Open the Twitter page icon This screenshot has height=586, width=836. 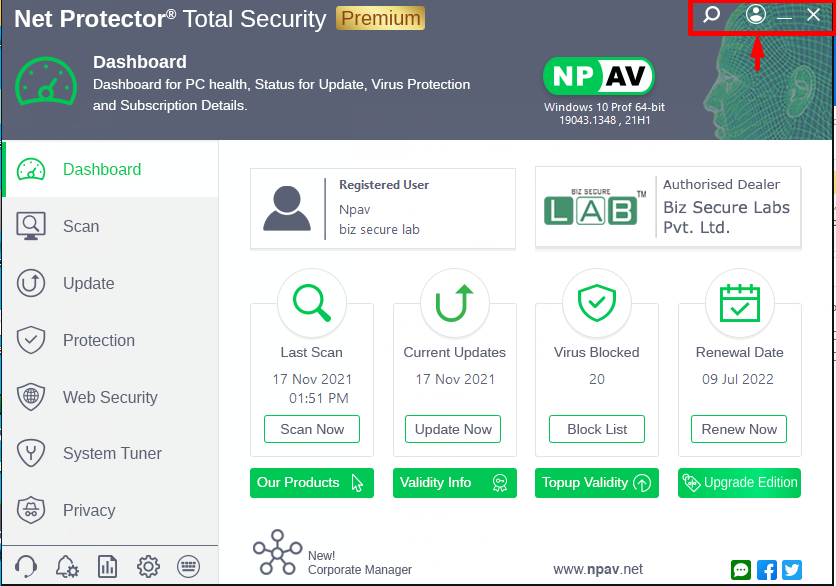pos(792,570)
